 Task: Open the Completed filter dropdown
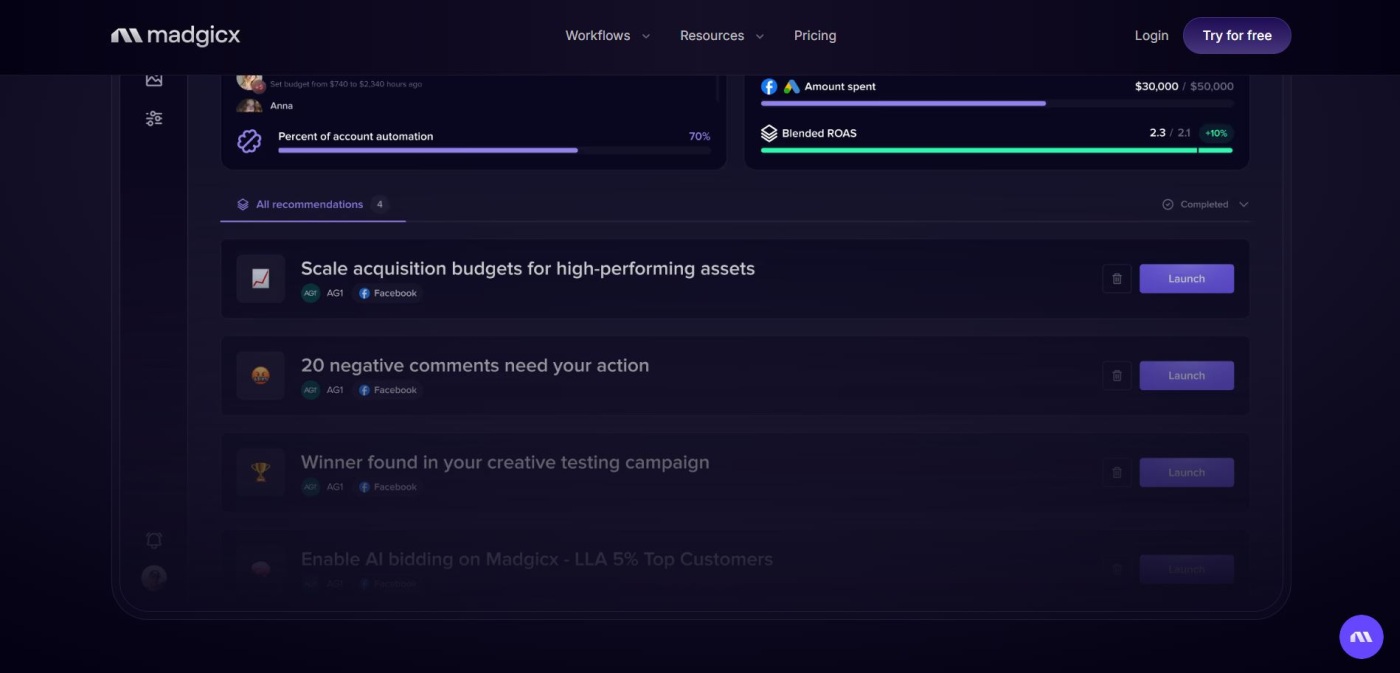(1205, 204)
